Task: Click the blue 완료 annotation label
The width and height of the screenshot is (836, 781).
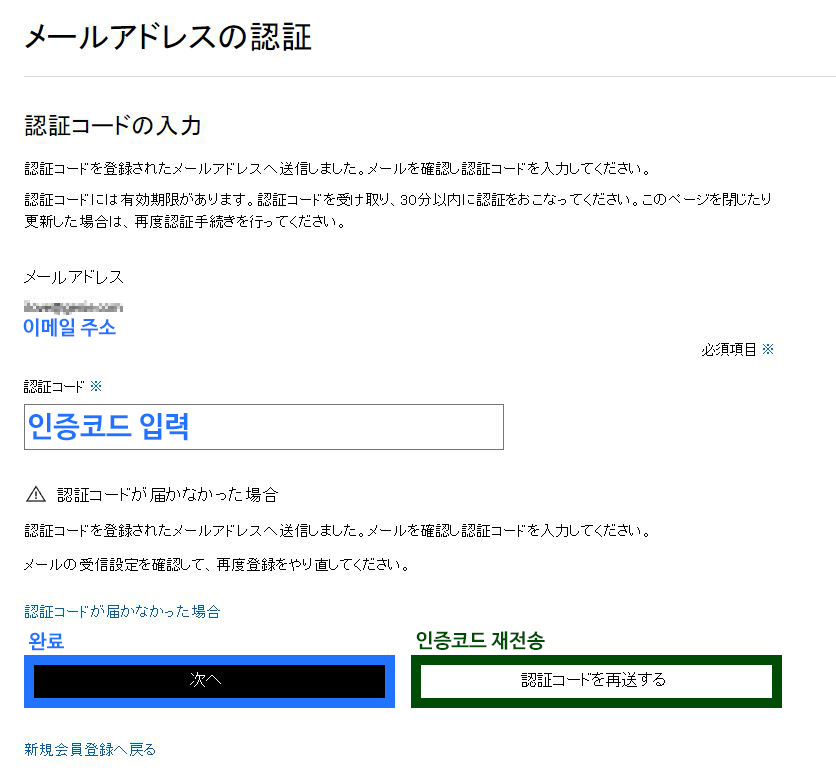Action: coord(47,641)
